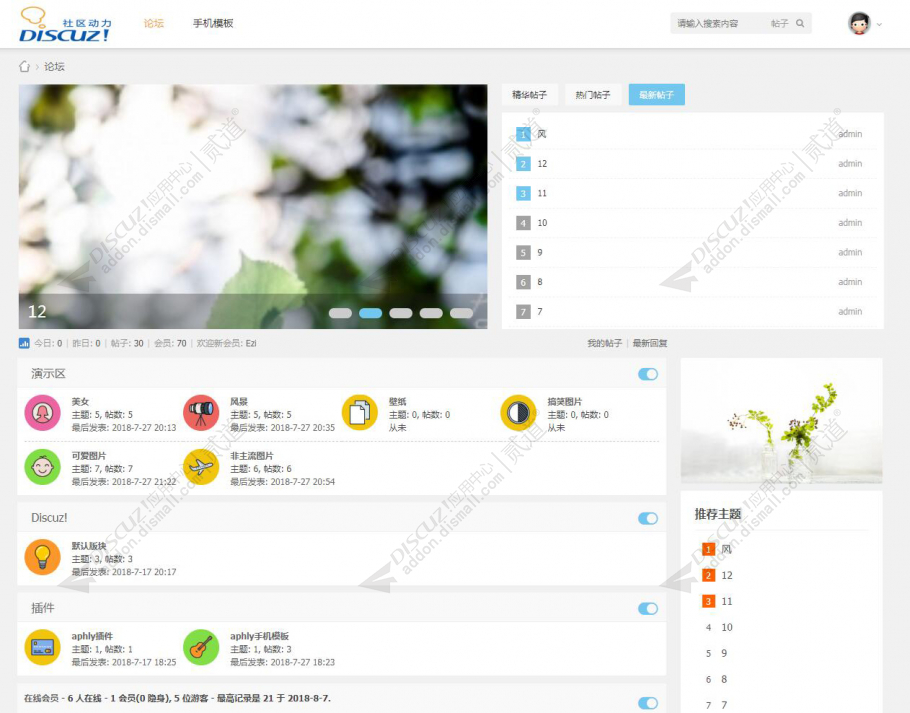Click rank badge 1 in latest posts list
This screenshot has height=713, width=910.
523,135
